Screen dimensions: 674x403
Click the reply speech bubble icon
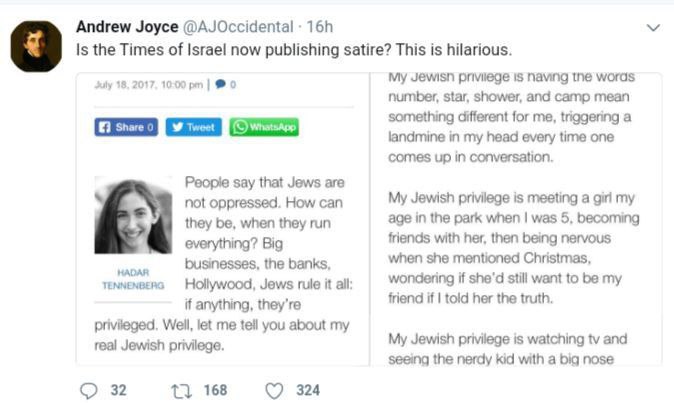[89, 391]
